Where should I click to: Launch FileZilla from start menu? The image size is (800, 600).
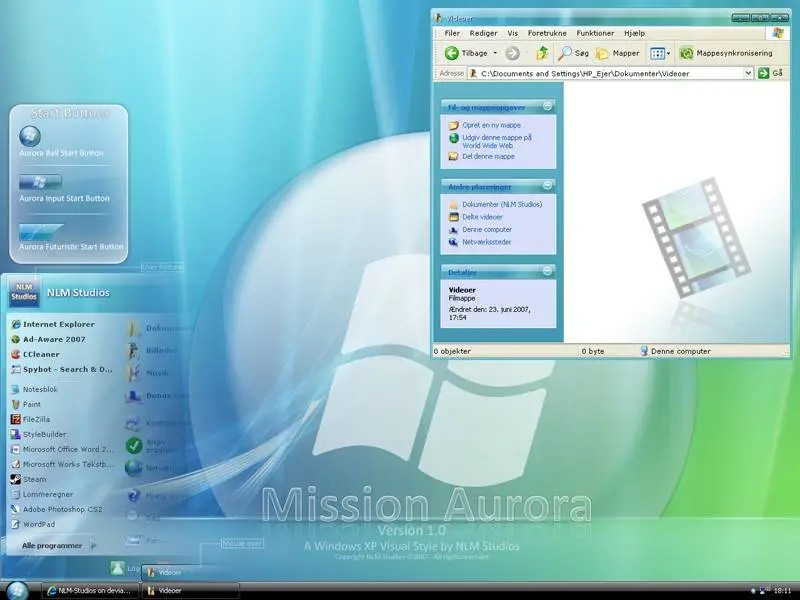(30, 419)
